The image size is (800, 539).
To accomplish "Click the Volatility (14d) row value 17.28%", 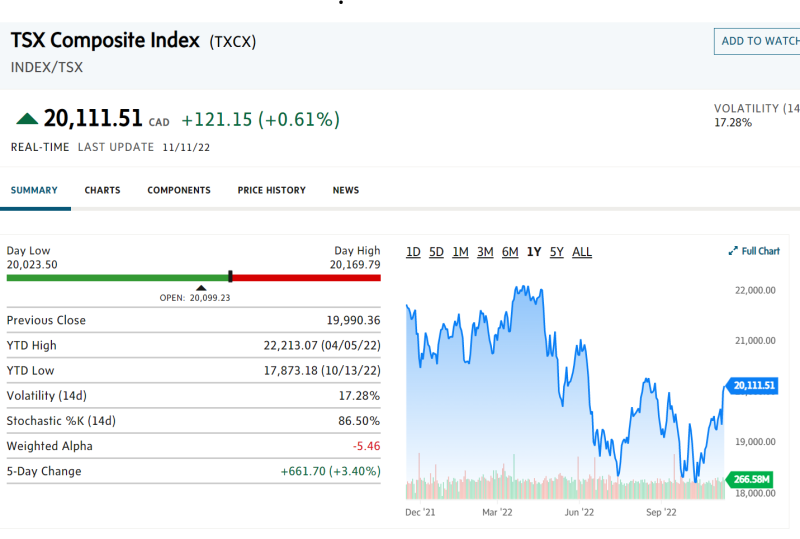I will click(x=359, y=396).
